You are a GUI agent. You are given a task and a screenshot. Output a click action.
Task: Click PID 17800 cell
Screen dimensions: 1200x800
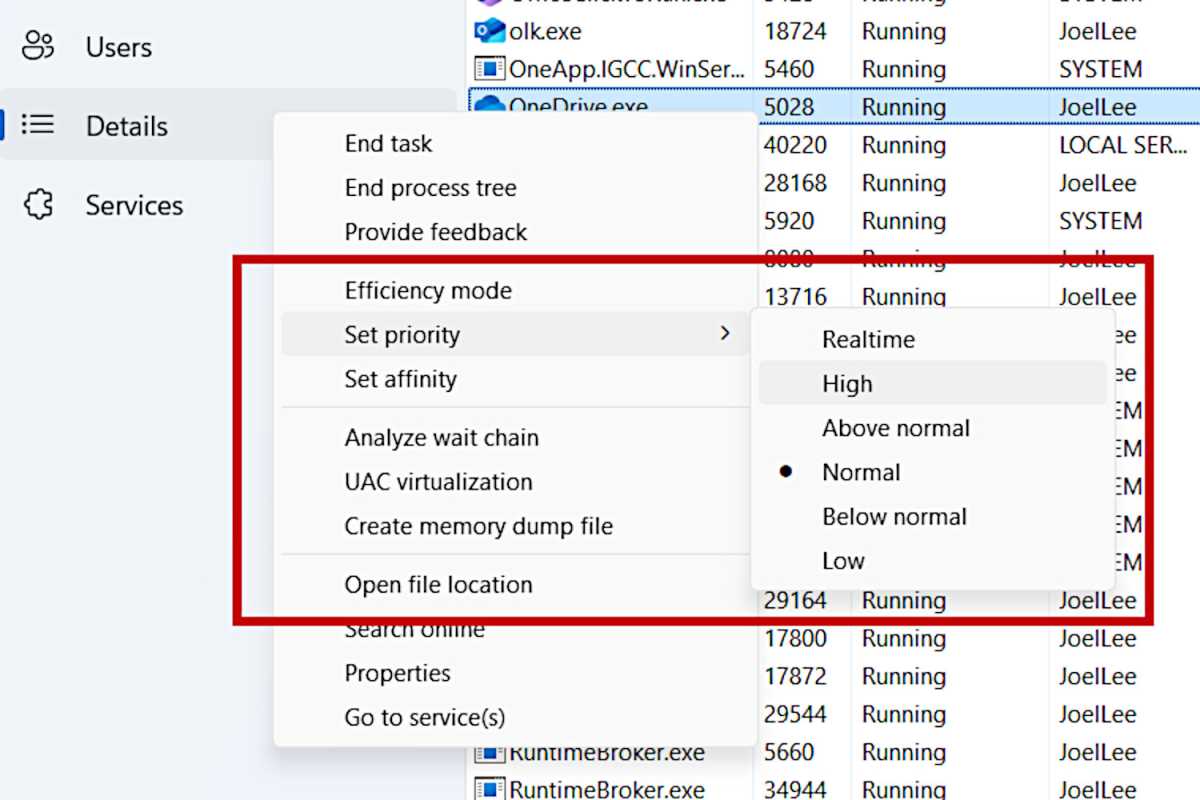coord(795,638)
